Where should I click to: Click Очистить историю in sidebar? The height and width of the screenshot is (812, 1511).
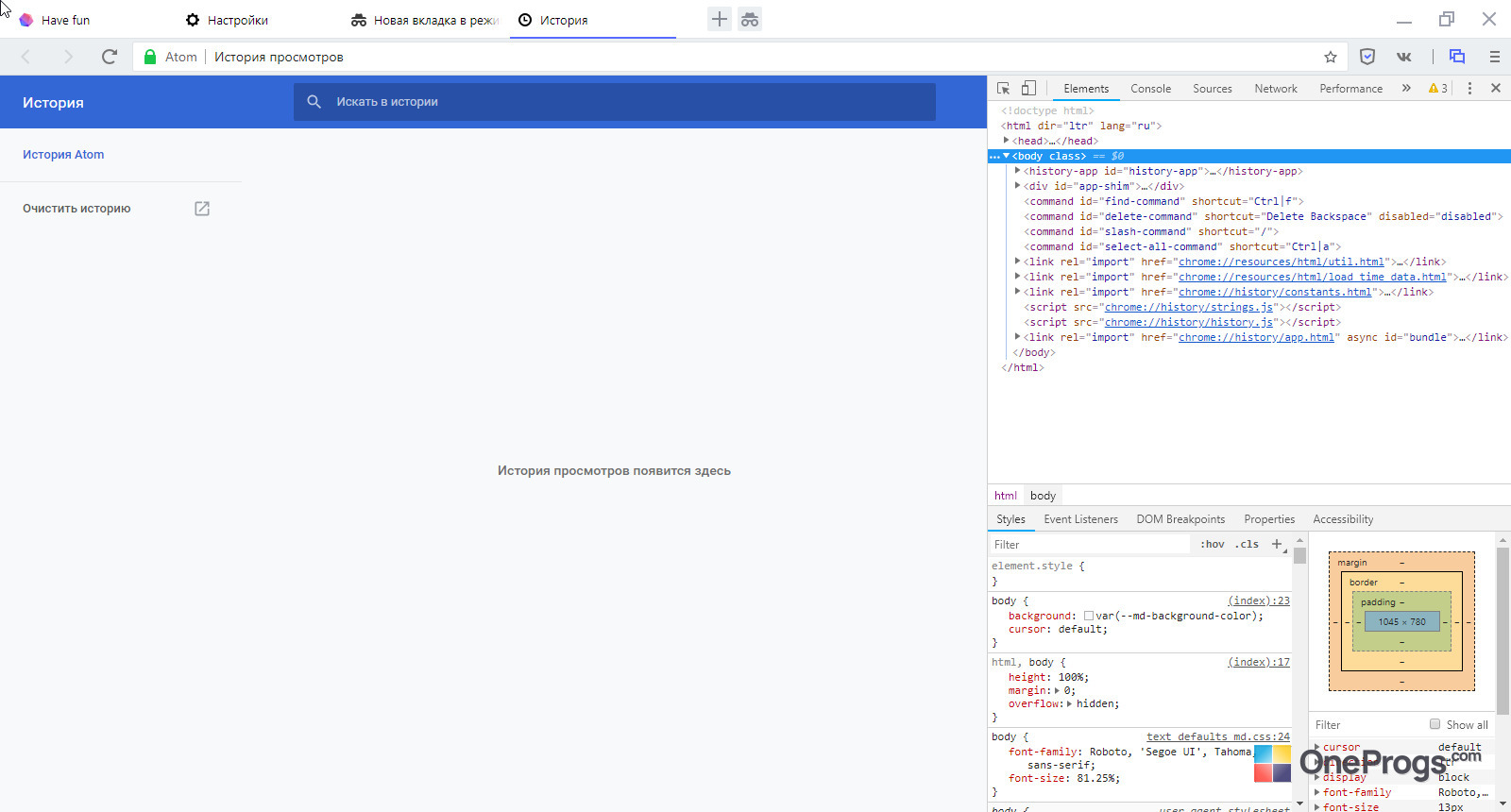76,209
